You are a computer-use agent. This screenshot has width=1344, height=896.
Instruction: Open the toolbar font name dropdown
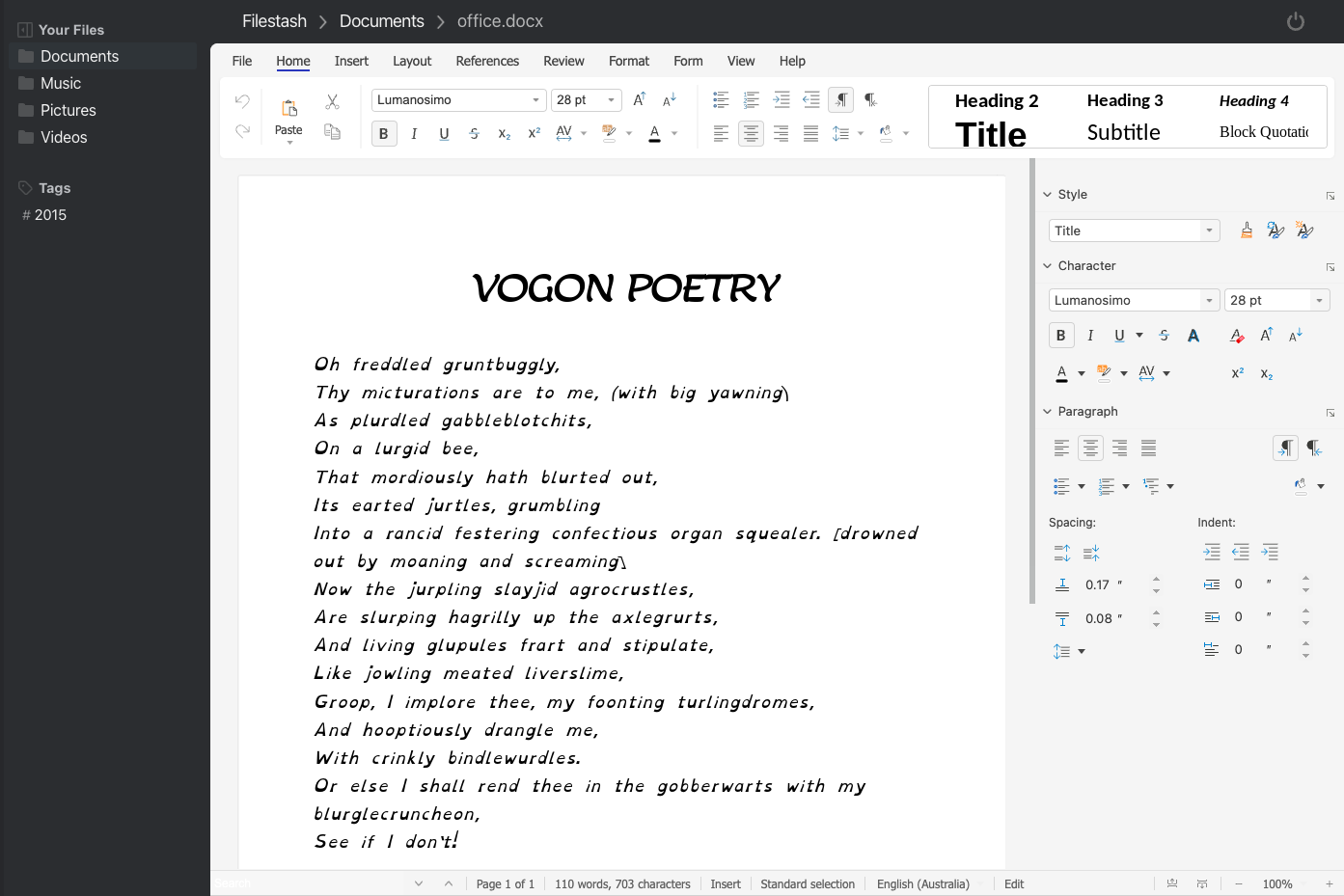click(x=535, y=100)
